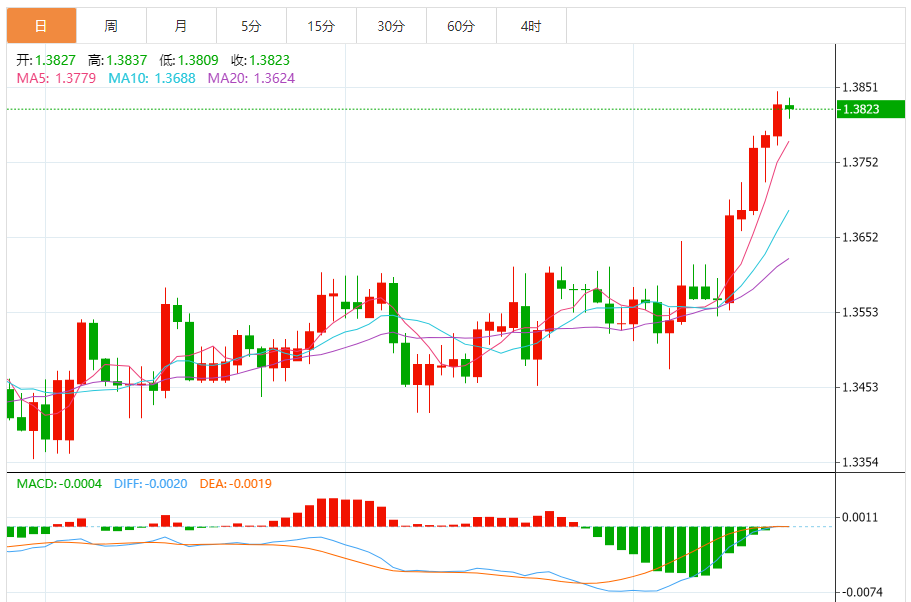Click the tallest red MACD histogram bar
The height and width of the screenshot is (602, 911).
[x=333, y=512]
